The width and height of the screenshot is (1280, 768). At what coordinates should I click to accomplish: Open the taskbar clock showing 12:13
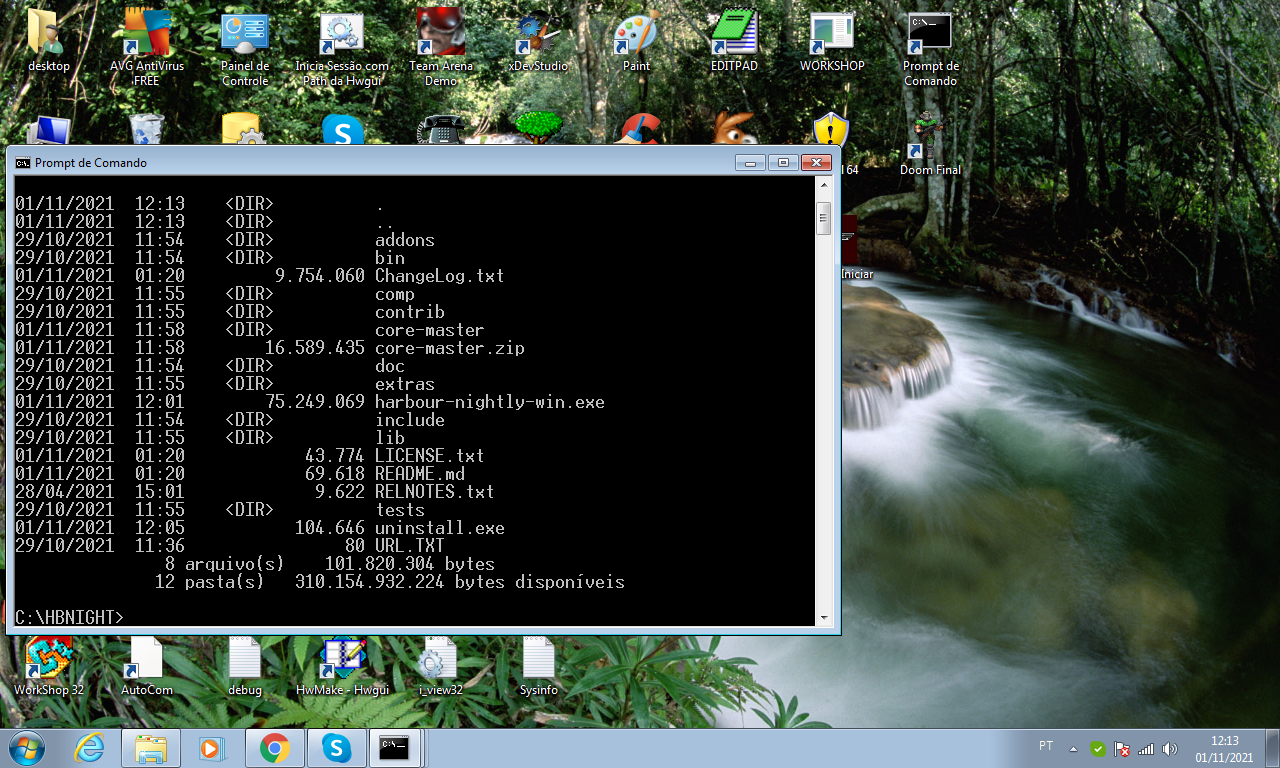(1224, 749)
